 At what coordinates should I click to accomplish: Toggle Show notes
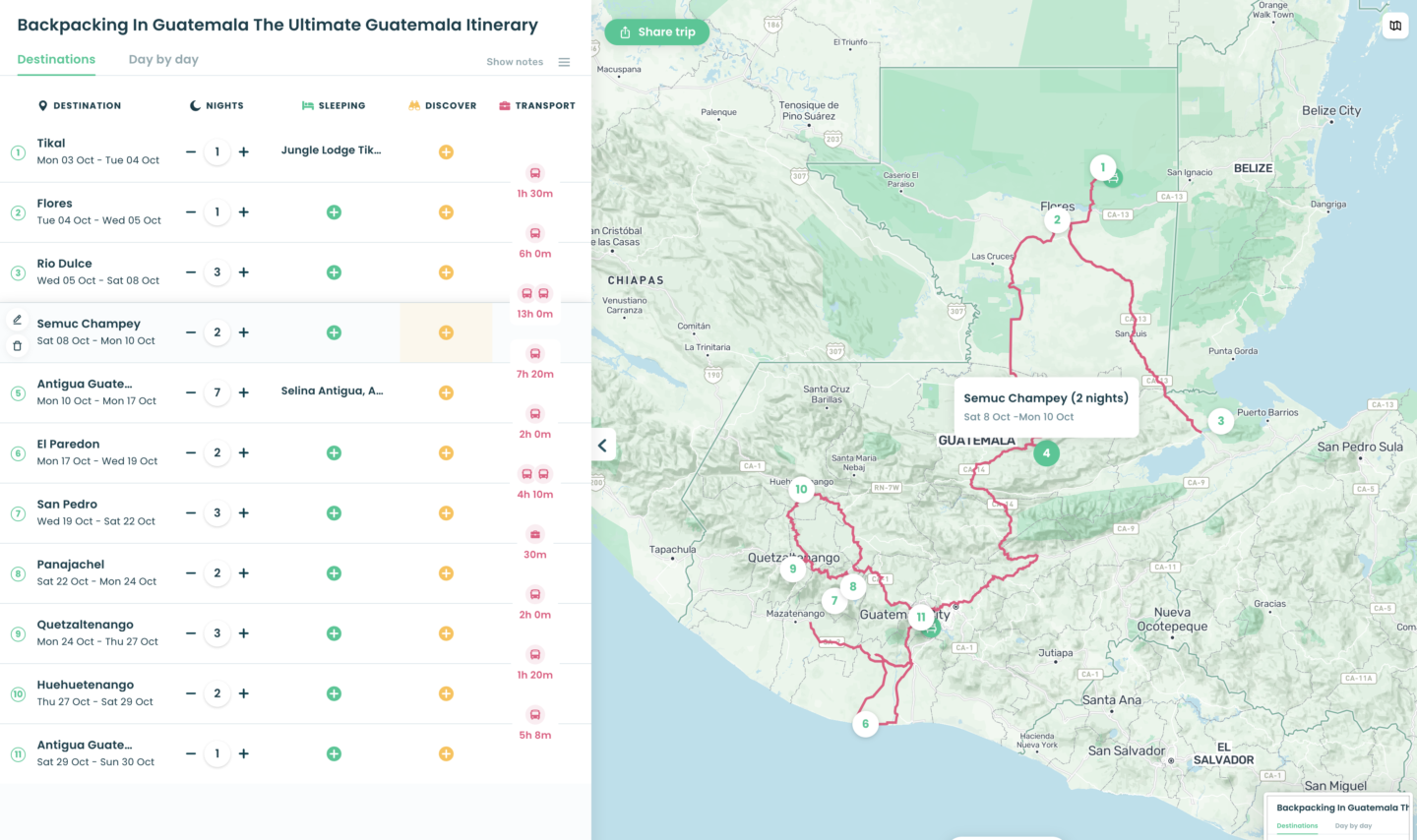pyautogui.click(x=514, y=62)
